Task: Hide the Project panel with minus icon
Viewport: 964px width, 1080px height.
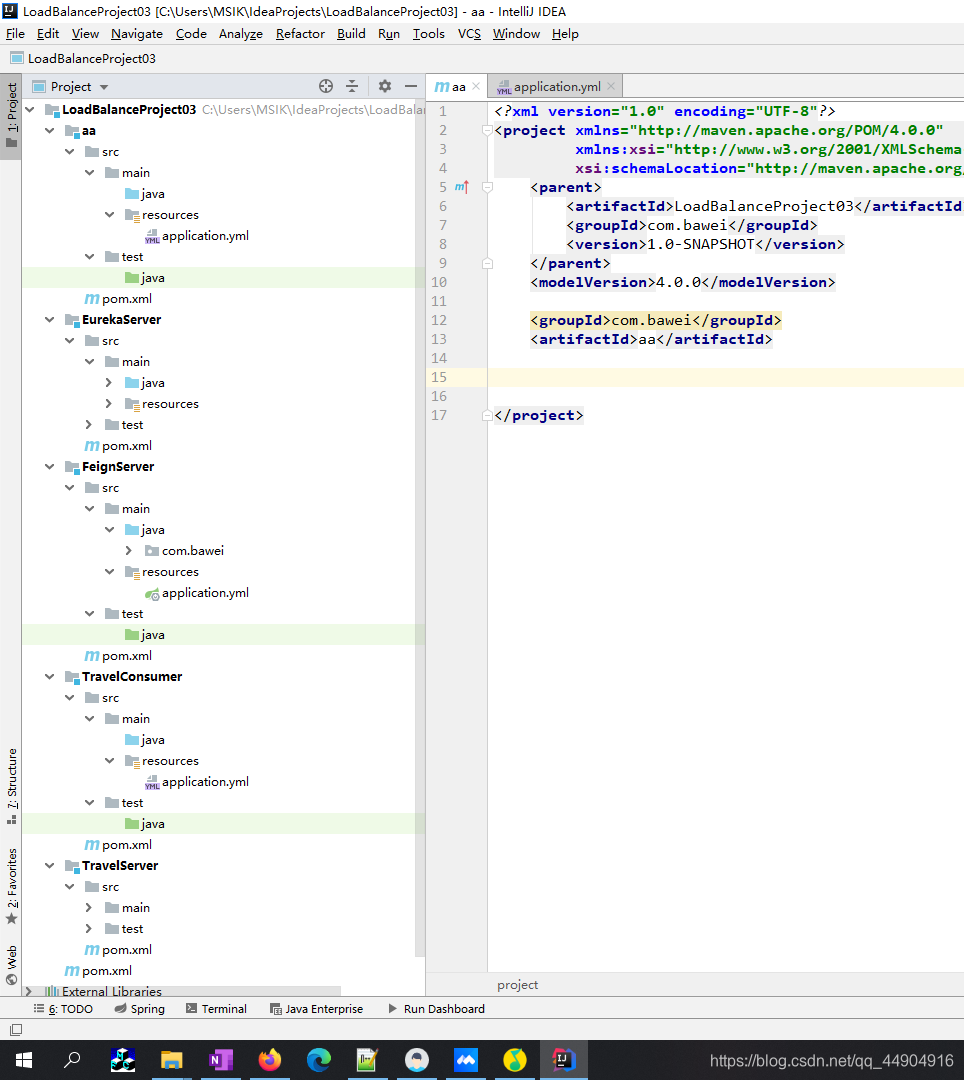Action: coord(411,86)
